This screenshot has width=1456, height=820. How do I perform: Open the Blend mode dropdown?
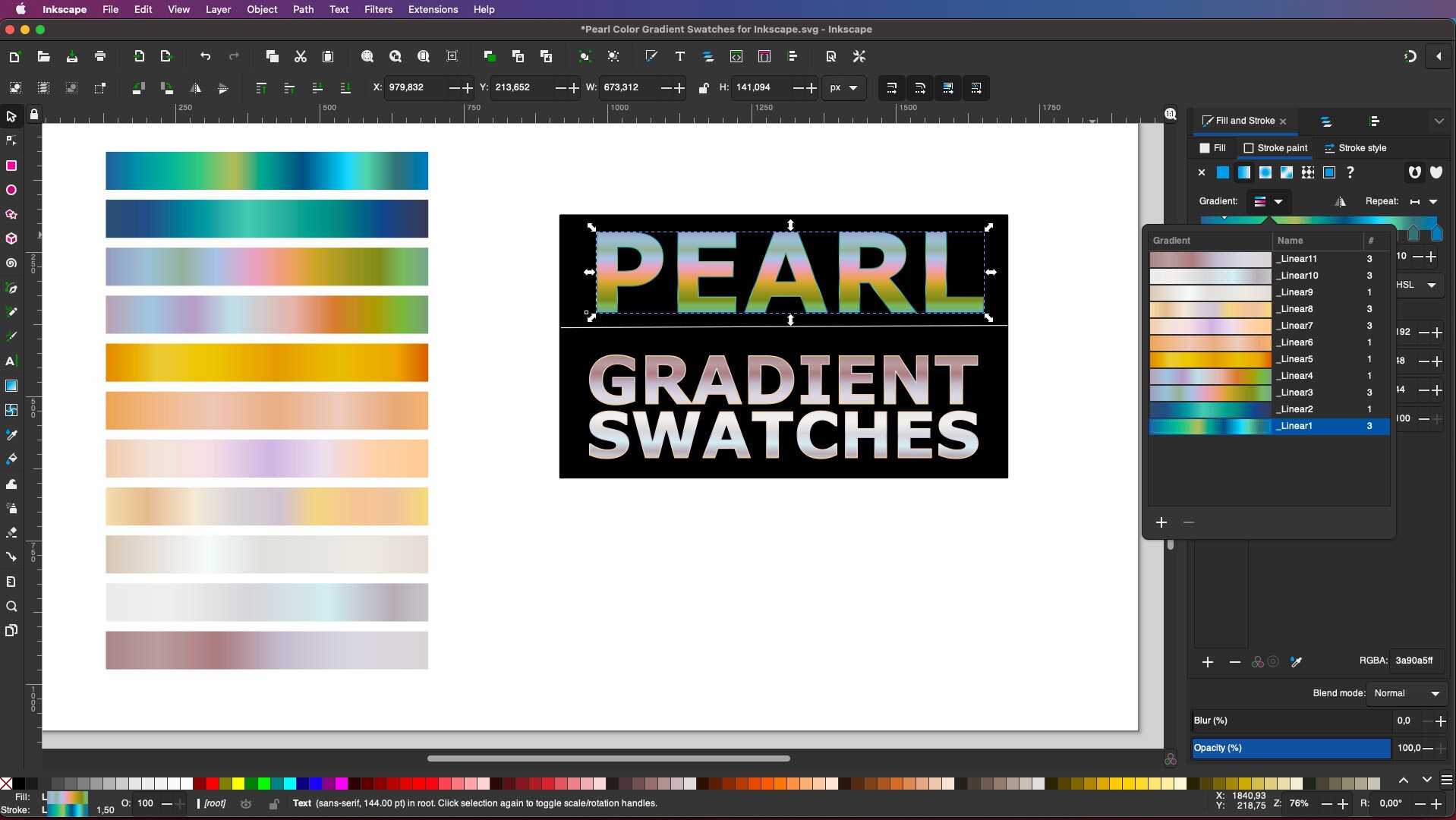1407,693
